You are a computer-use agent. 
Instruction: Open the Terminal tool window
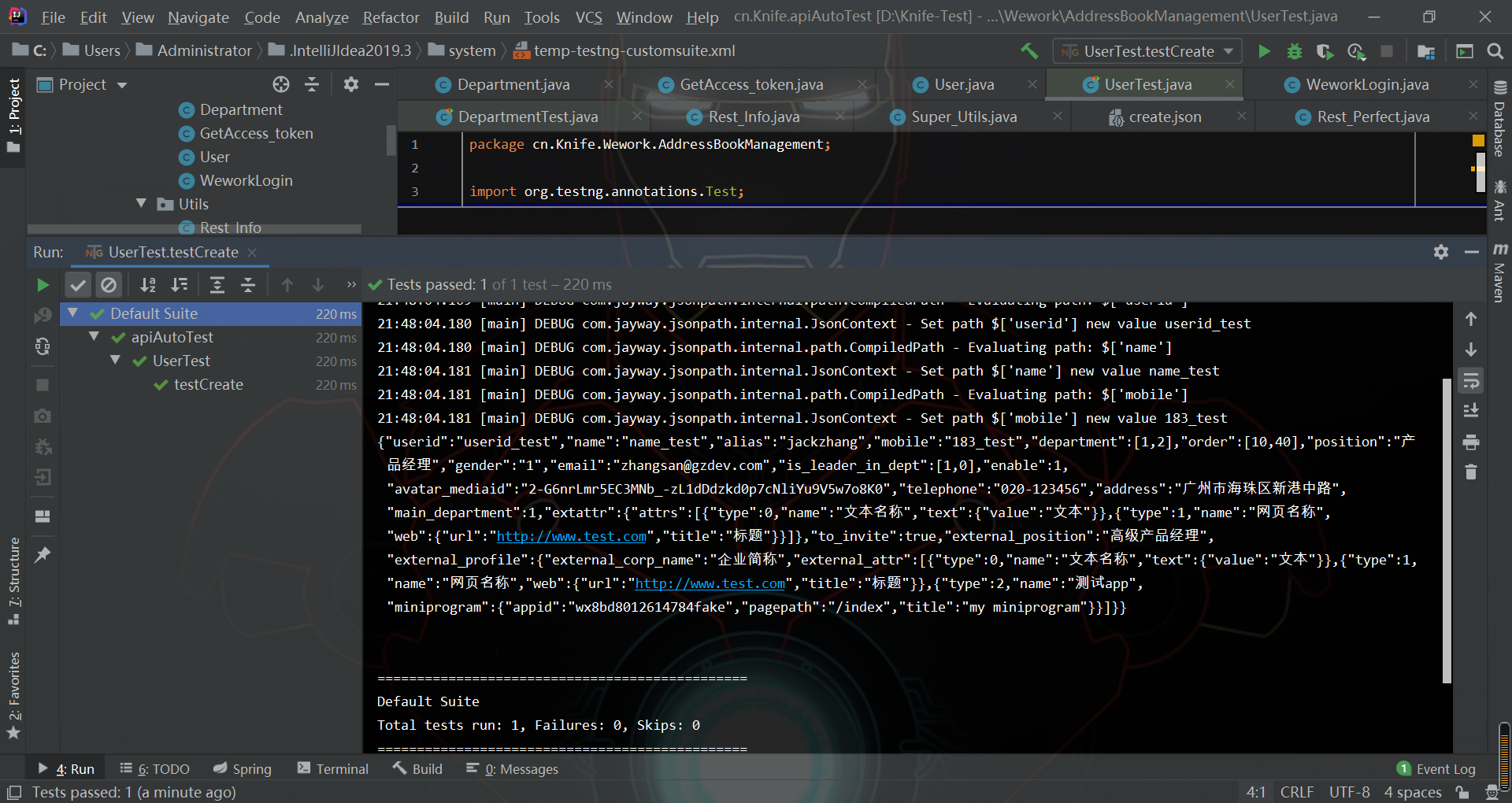(333, 769)
